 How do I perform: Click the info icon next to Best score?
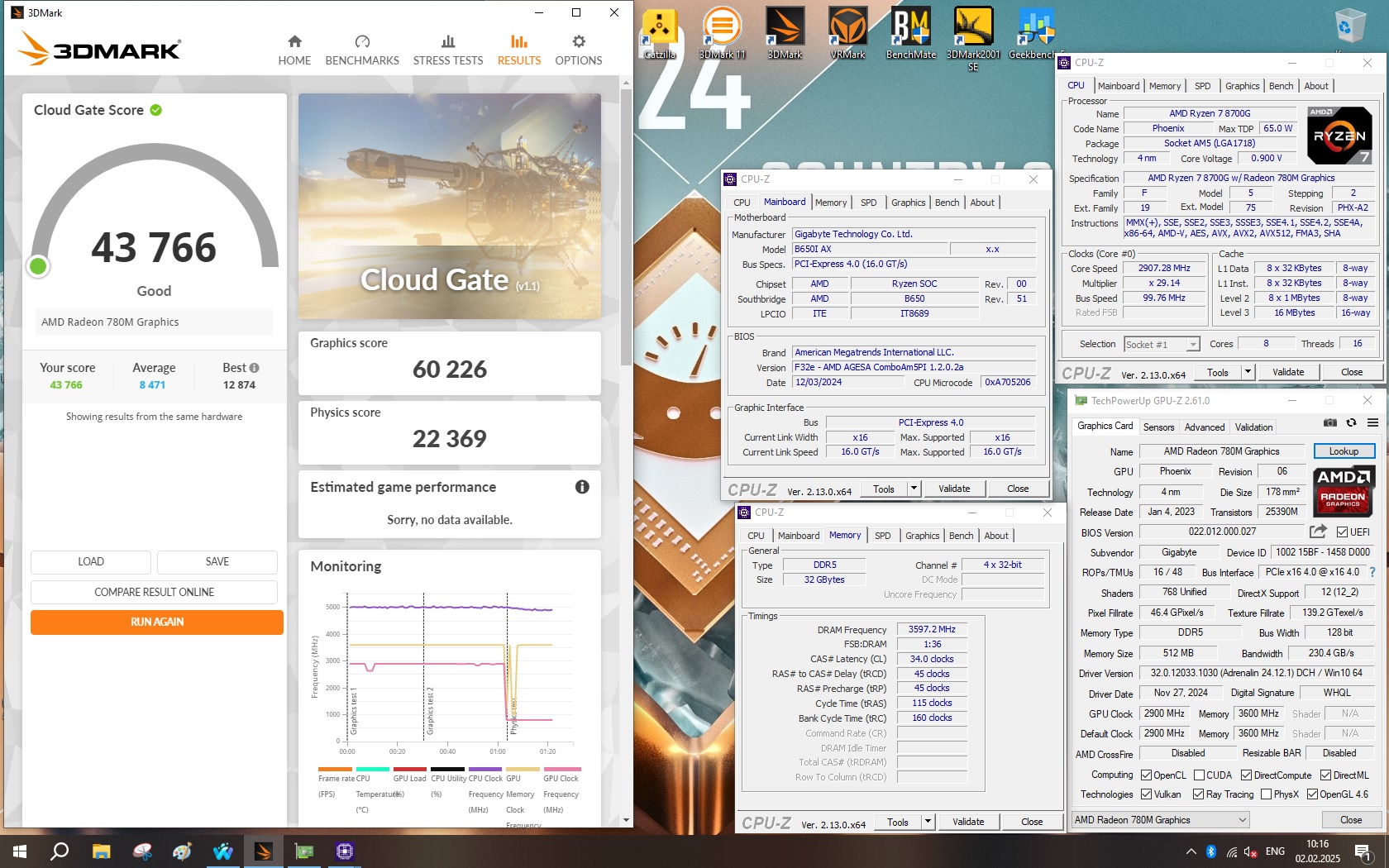pos(254,368)
